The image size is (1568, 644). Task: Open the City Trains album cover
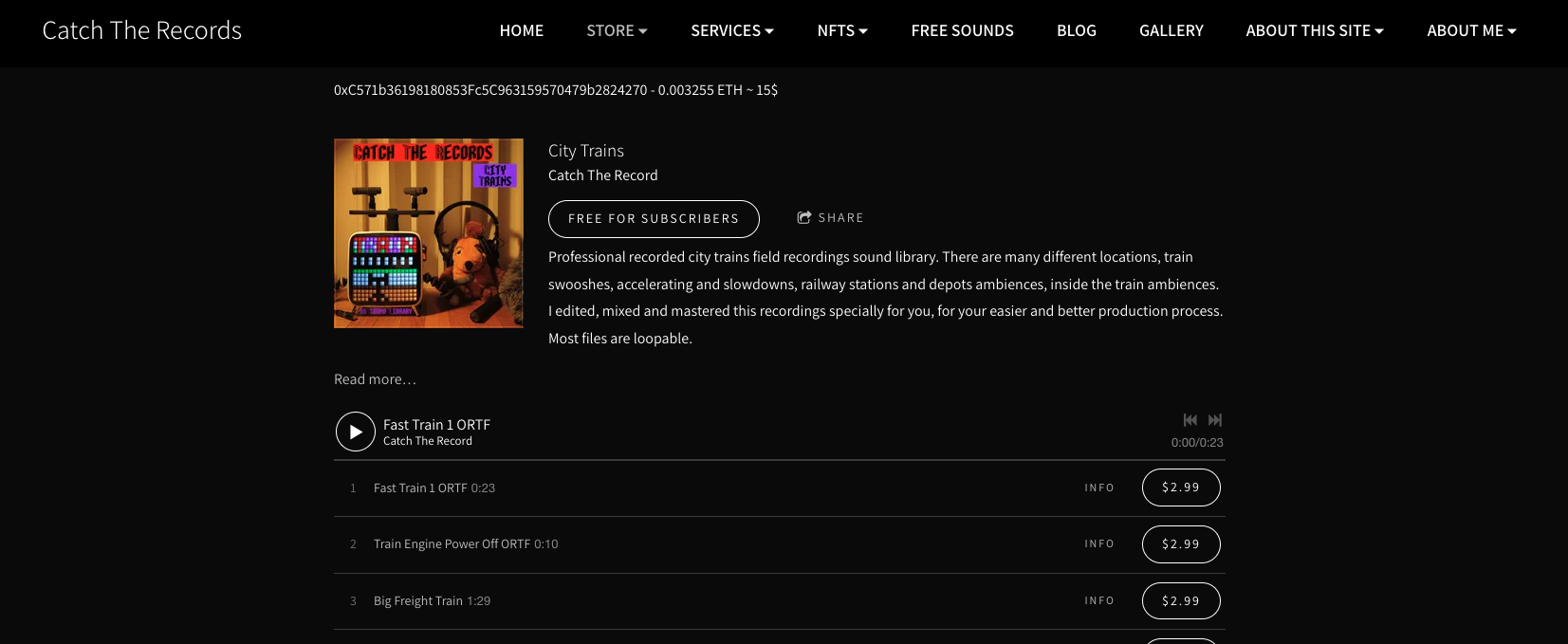(x=429, y=233)
